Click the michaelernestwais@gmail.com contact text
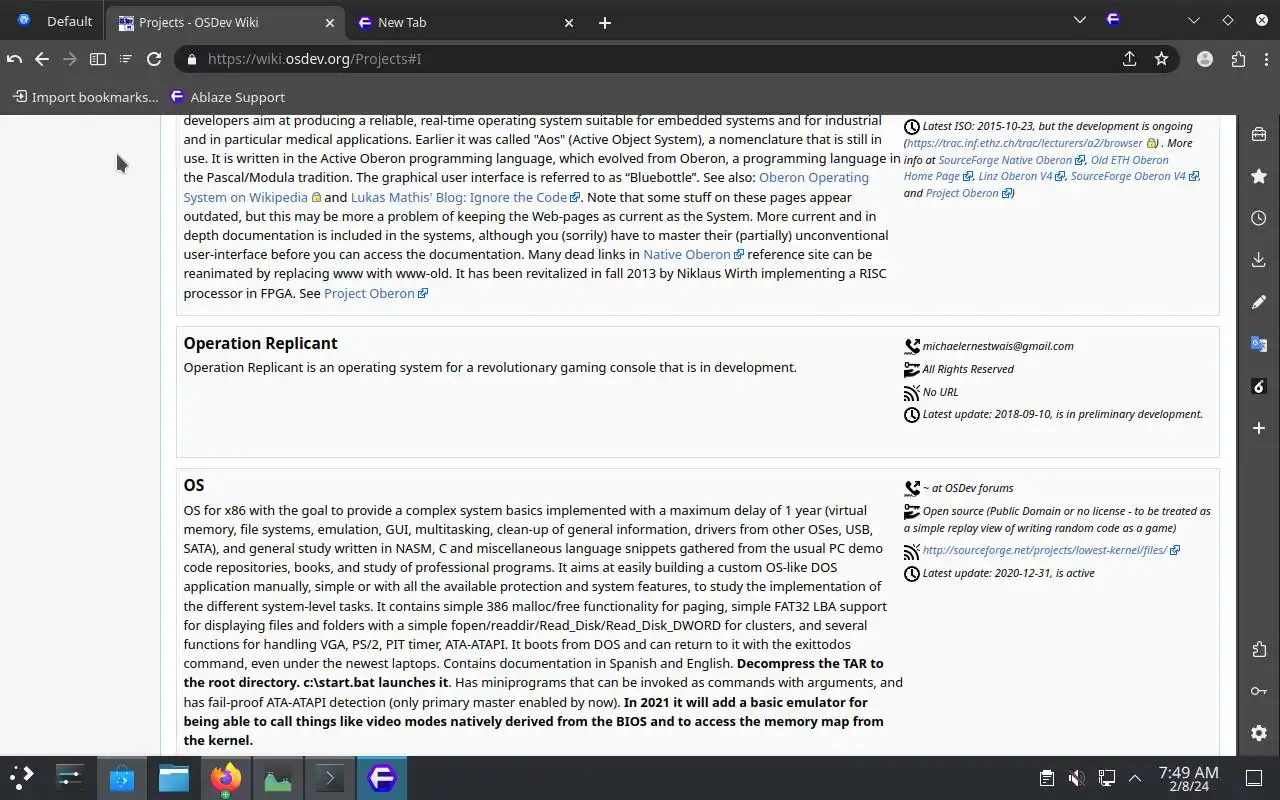 pyautogui.click(x=998, y=346)
